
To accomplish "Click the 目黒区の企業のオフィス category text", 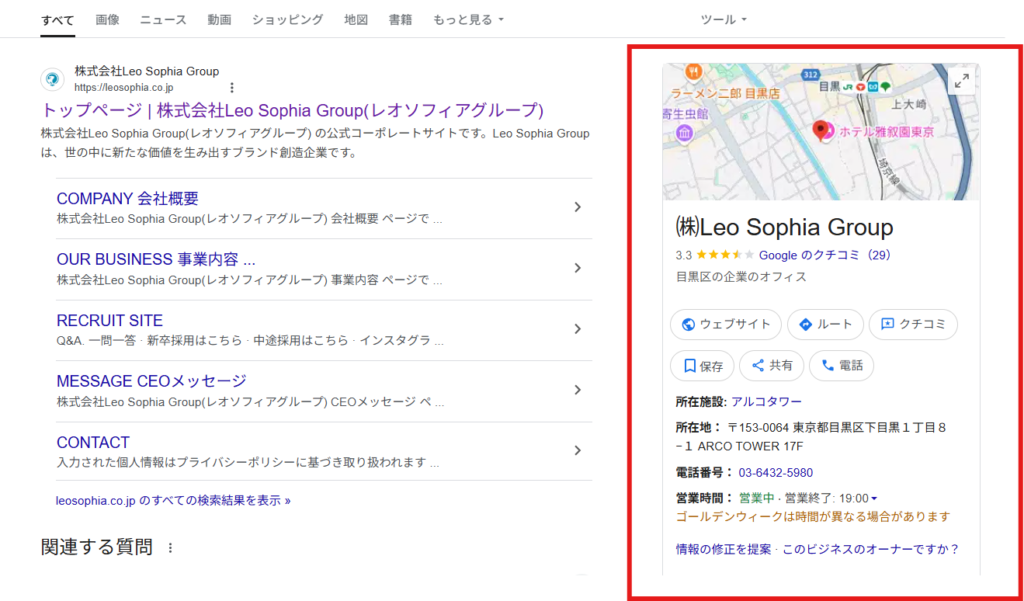I will point(741,277).
